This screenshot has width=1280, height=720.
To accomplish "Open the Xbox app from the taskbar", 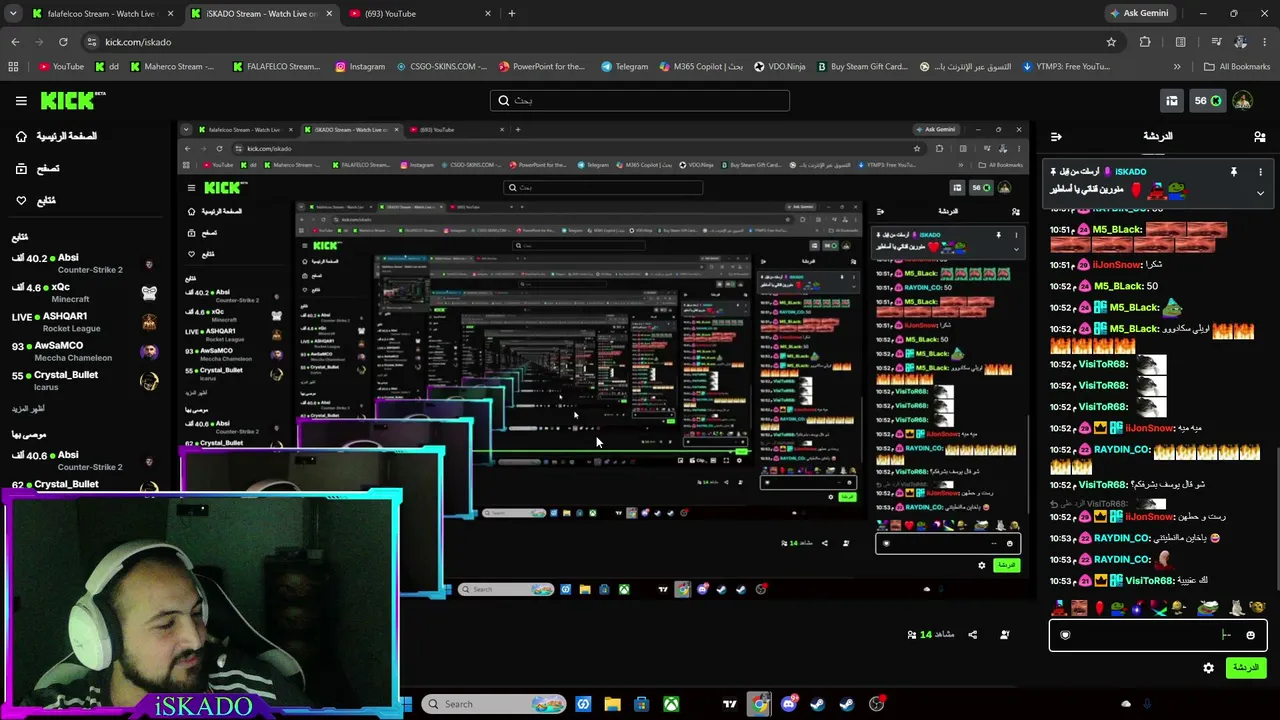I will [x=671, y=704].
